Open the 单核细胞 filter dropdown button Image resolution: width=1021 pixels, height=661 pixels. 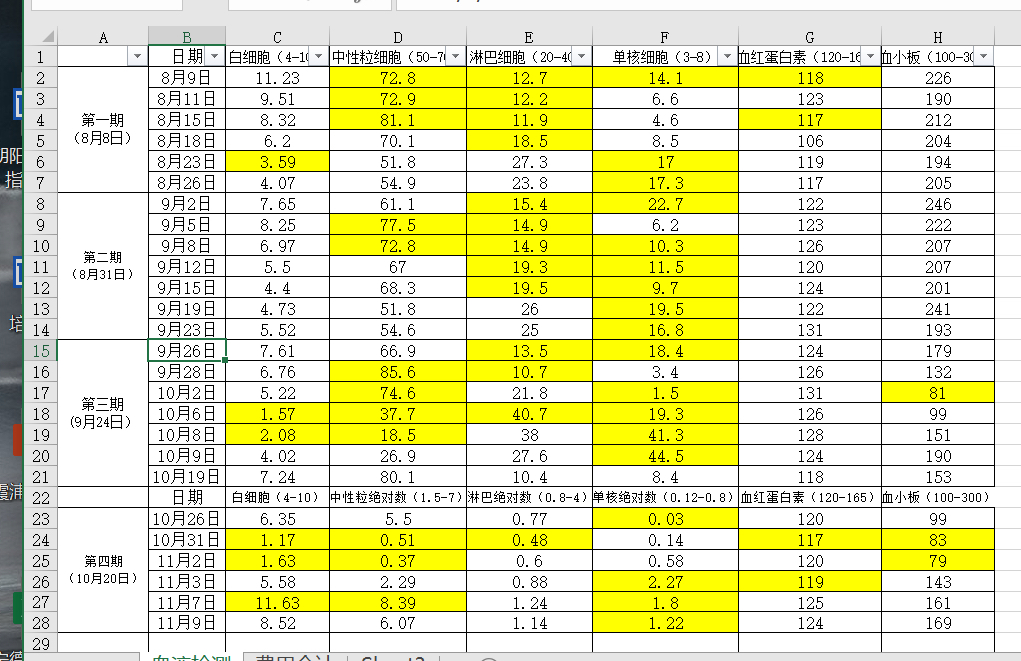click(727, 57)
